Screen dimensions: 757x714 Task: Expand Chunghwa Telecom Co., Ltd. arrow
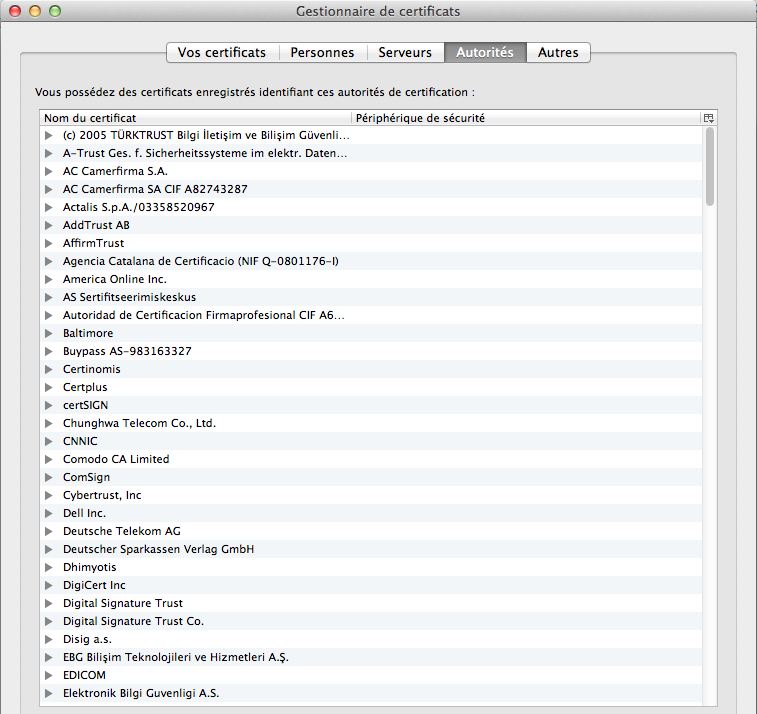48,423
